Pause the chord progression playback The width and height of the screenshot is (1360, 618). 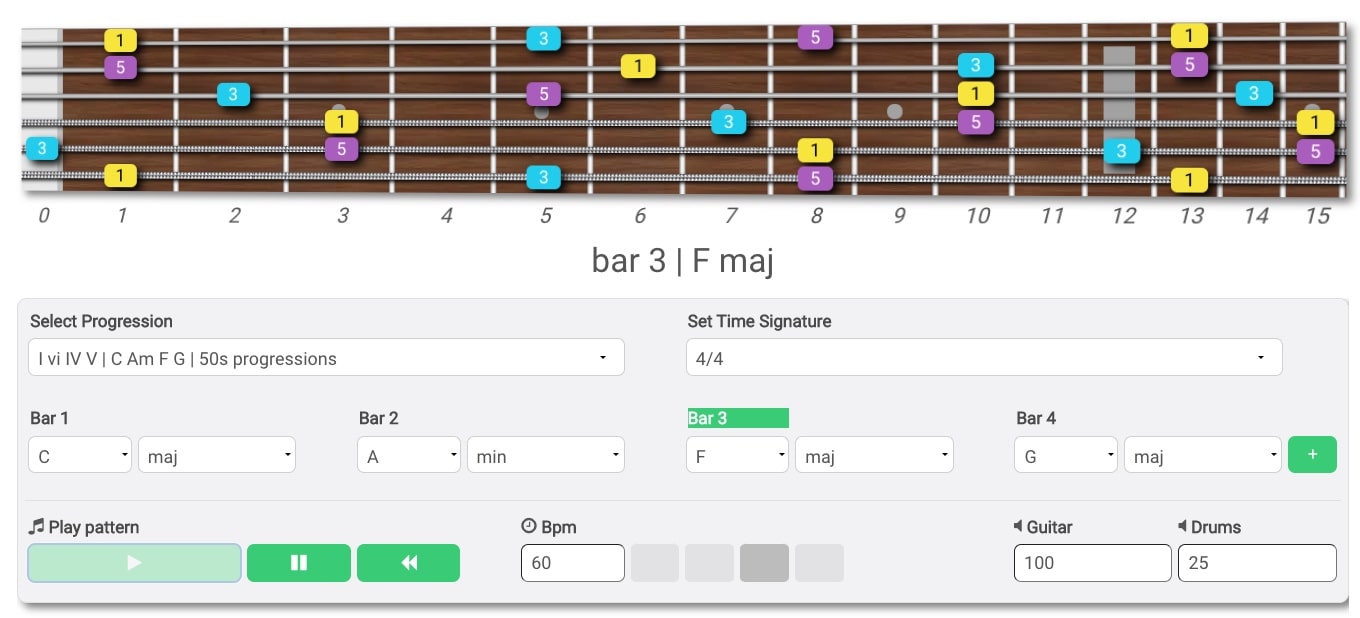(298, 562)
